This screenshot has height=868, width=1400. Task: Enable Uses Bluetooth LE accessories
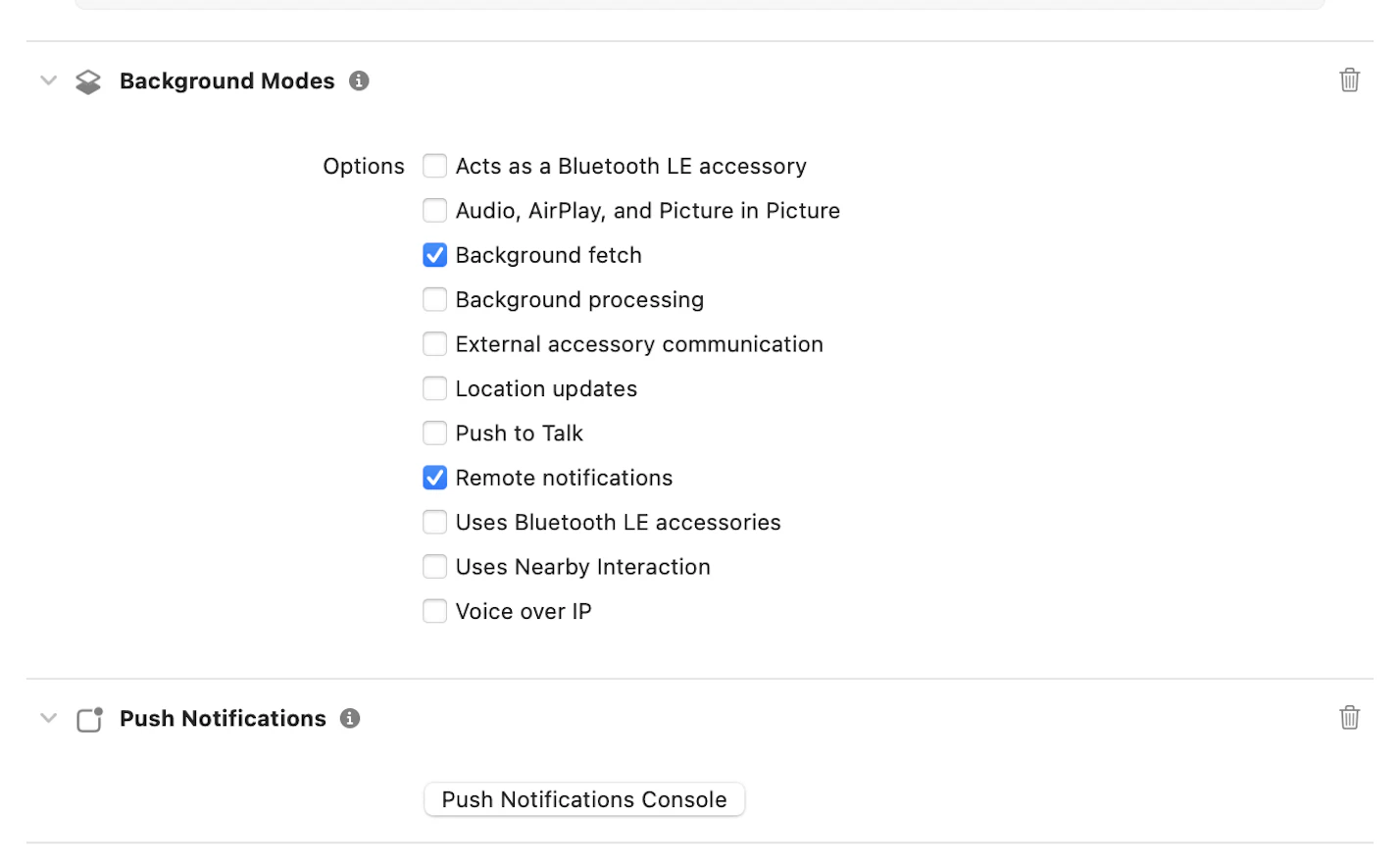click(434, 523)
